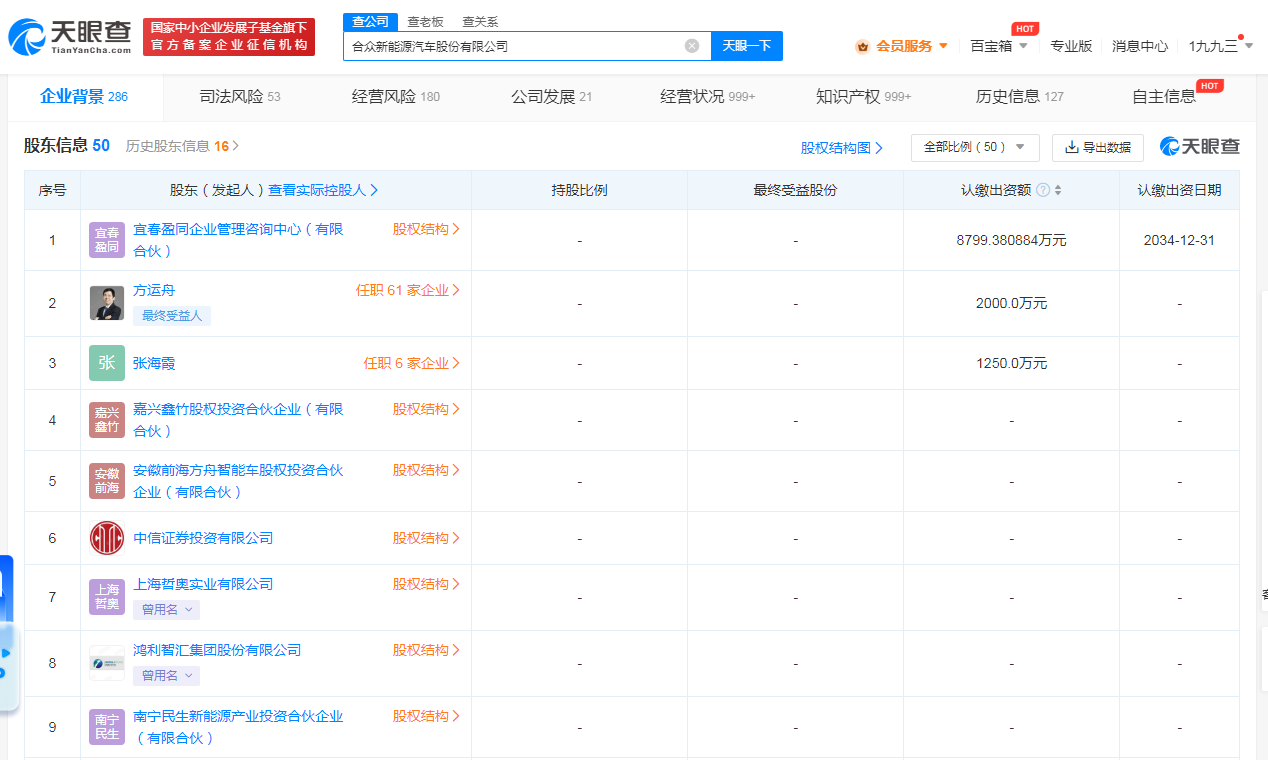This screenshot has height=760, width=1268.
Task: Click the 天眼一下 search button
Action: (746, 46)
